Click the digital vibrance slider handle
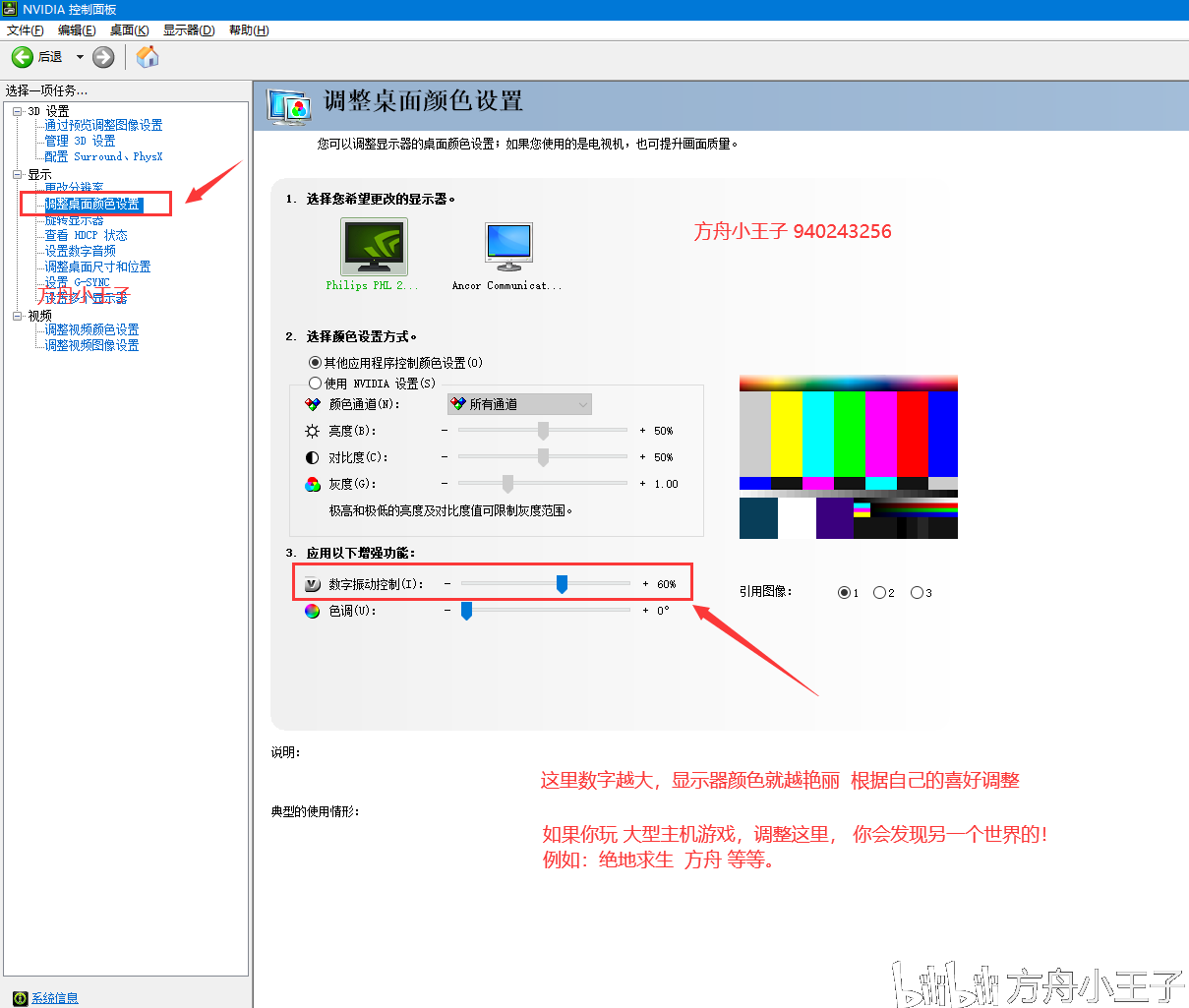Image resolution: width=1189 pixels, height=1008 pixels. (x=562, y=584)
